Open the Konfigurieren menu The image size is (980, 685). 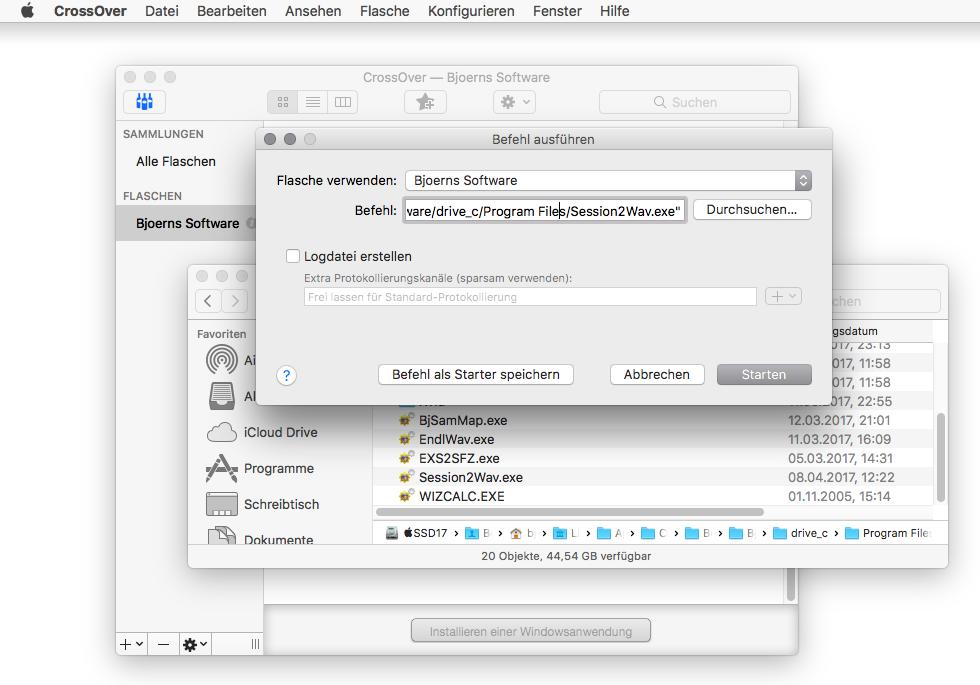pos(471,11)
